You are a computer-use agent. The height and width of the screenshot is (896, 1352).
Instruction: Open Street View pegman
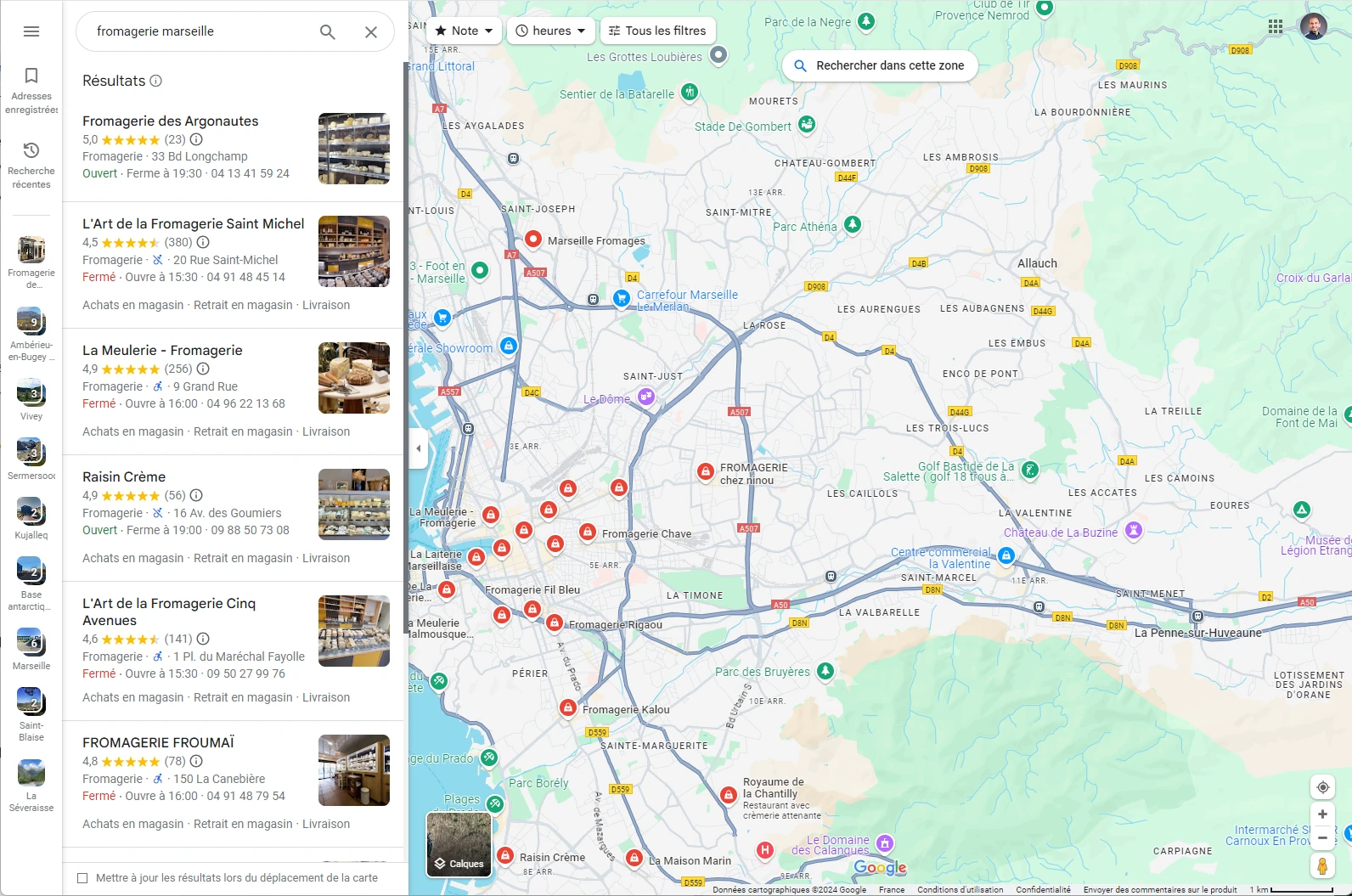(1322, 865)
